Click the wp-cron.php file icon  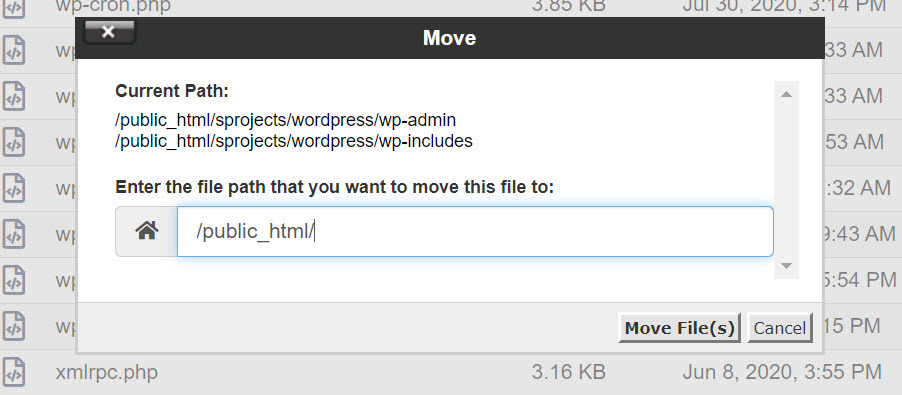14,7
